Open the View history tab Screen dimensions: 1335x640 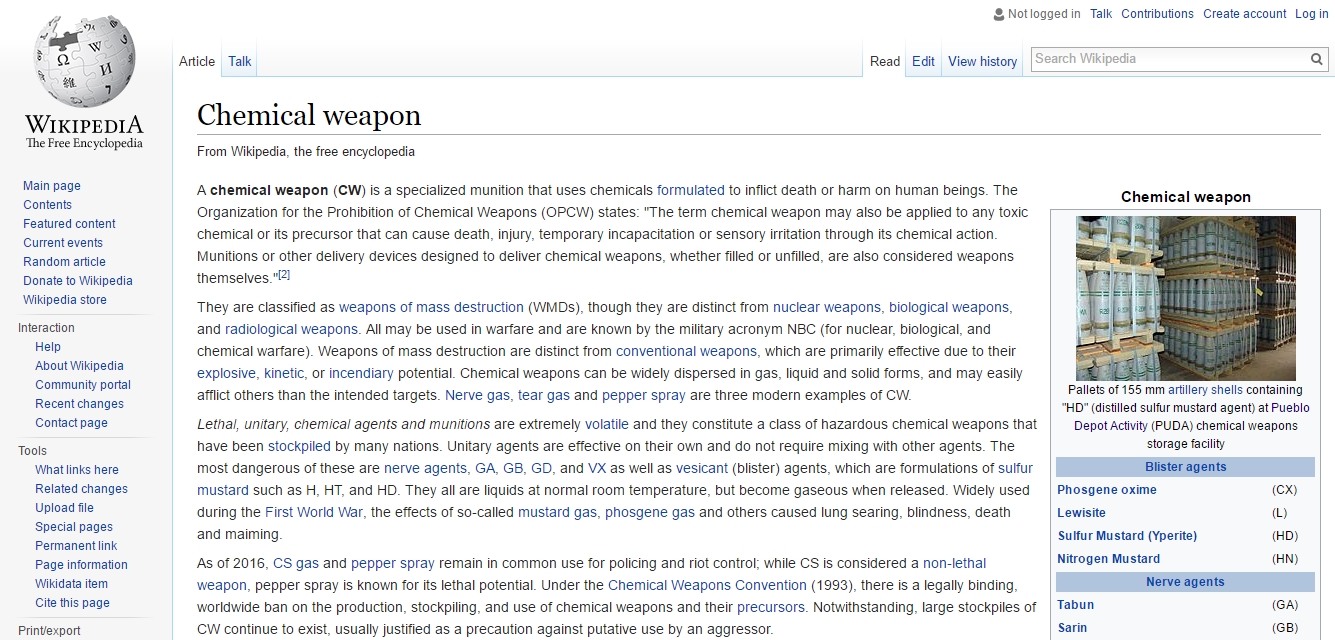pos(982,61)
